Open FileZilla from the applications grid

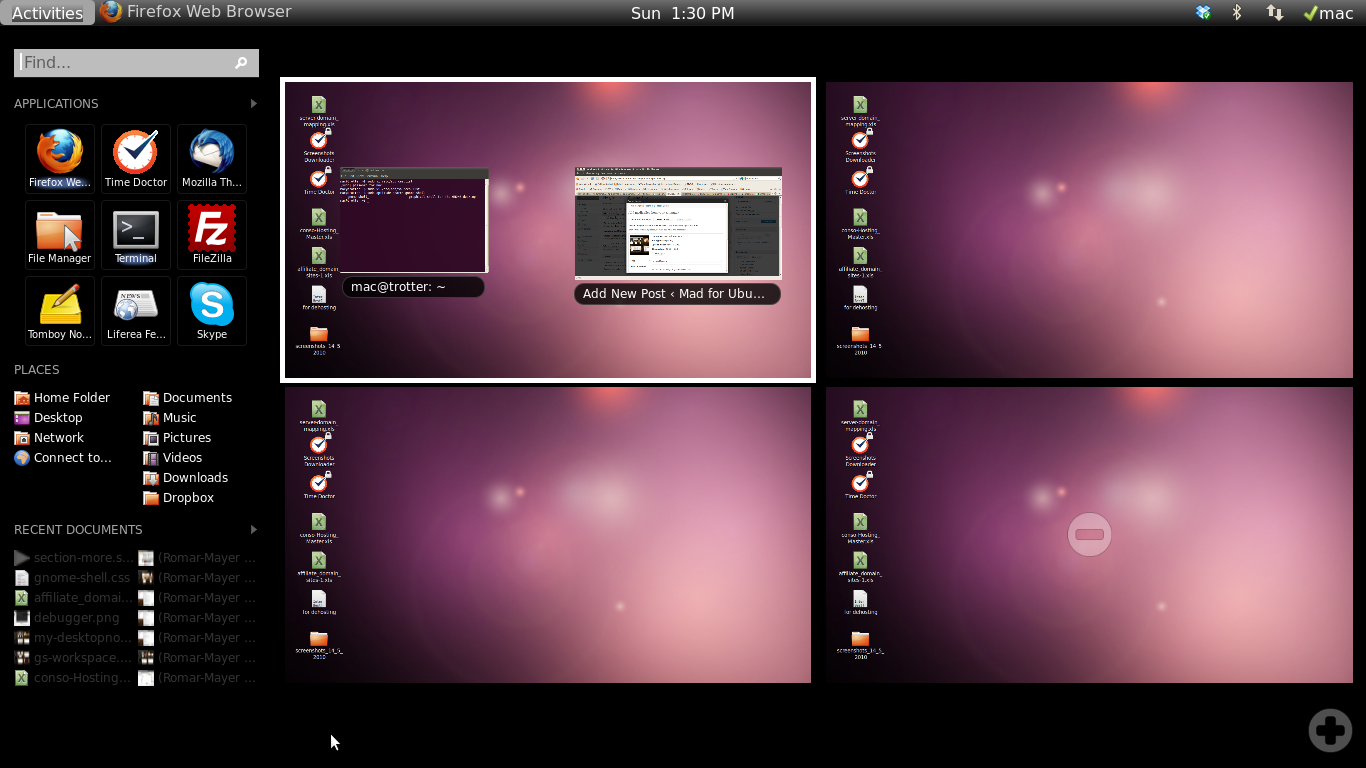tap(212, 233)
